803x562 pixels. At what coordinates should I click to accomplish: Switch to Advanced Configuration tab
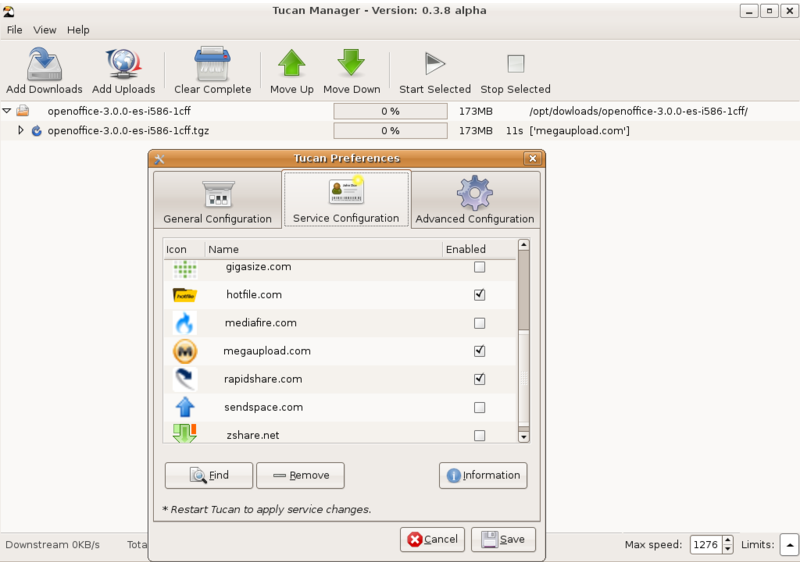tap(475, 201)
